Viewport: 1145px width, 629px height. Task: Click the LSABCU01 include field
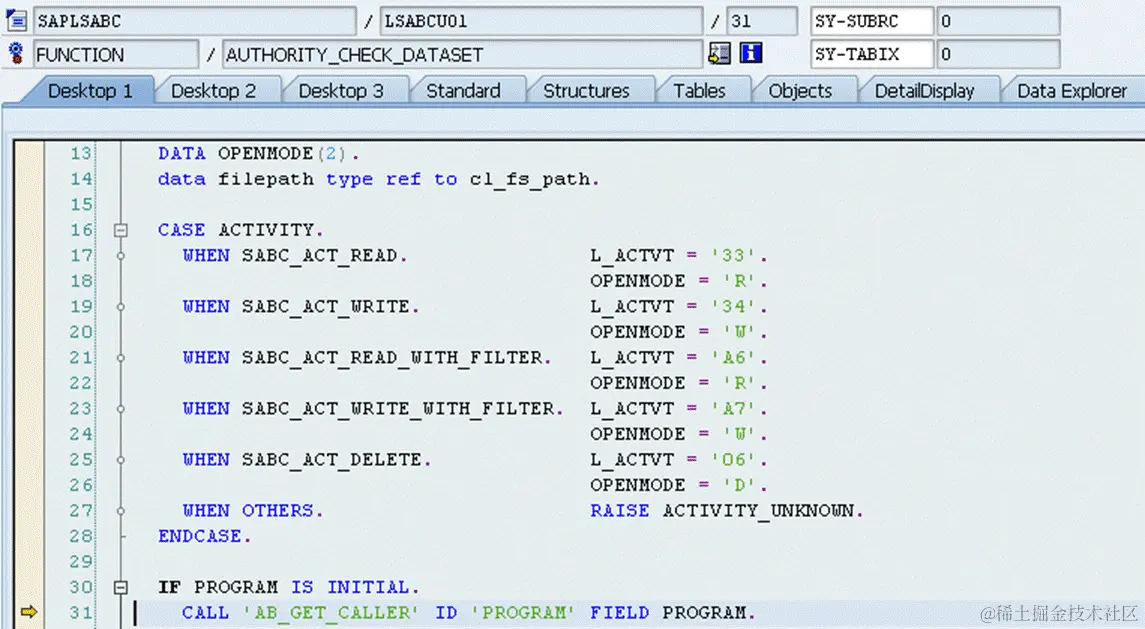541,21
